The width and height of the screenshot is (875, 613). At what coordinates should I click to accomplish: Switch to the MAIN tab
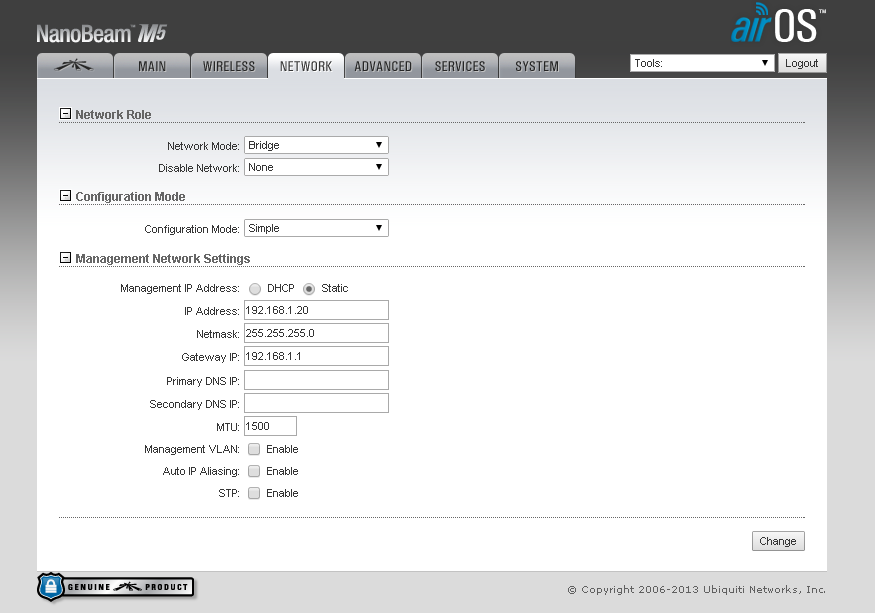pyautogui.click(x=152, y=66)
